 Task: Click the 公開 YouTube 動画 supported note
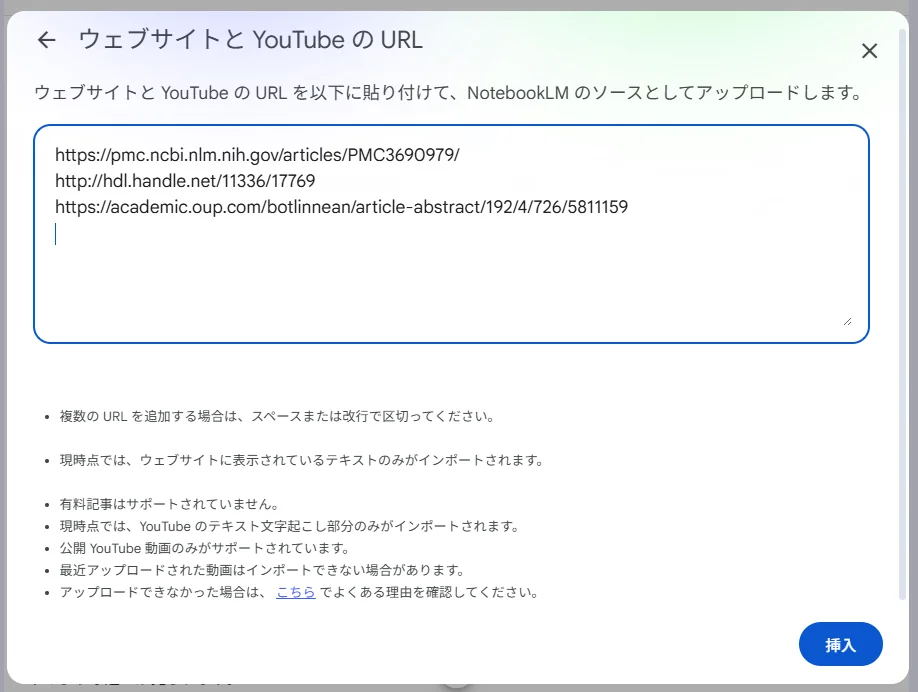pyautogui.click(x=204, y=548)
